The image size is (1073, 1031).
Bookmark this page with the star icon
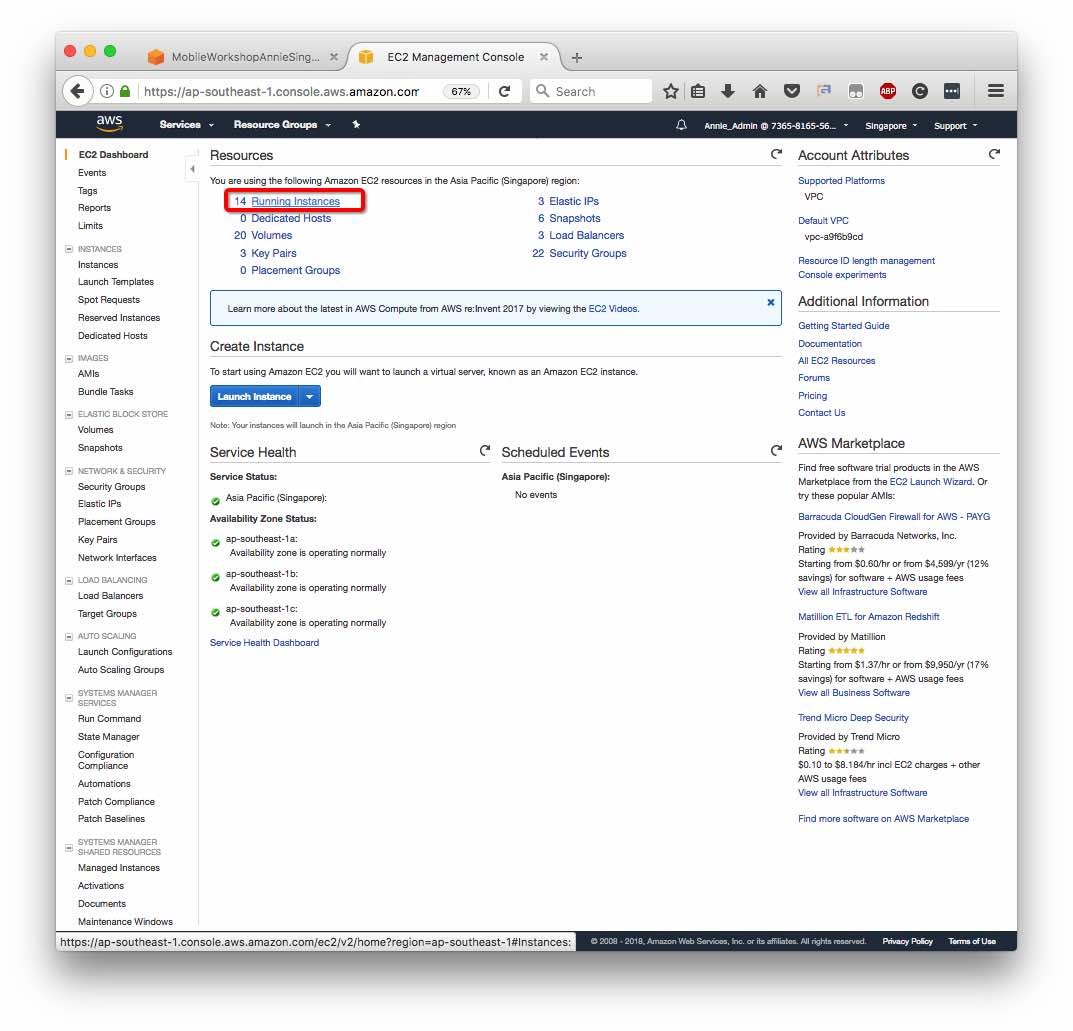click(671, 91)
